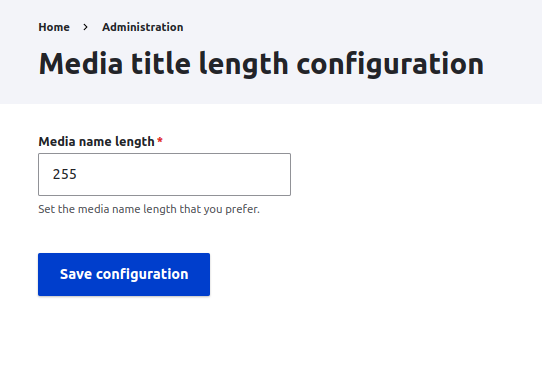Click the word 'title' in heading
The height and width of the screenshot is (374, 542).
161,64
